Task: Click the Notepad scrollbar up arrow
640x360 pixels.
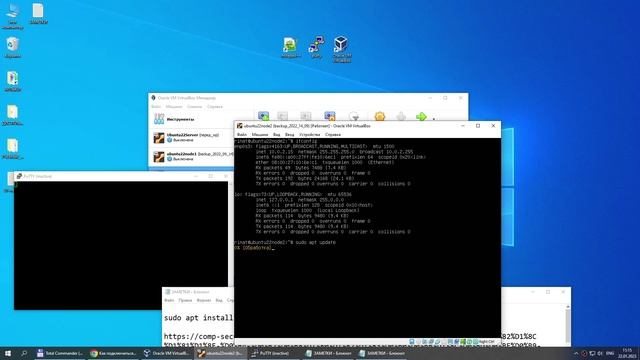Action: click(x=568, y=306)
